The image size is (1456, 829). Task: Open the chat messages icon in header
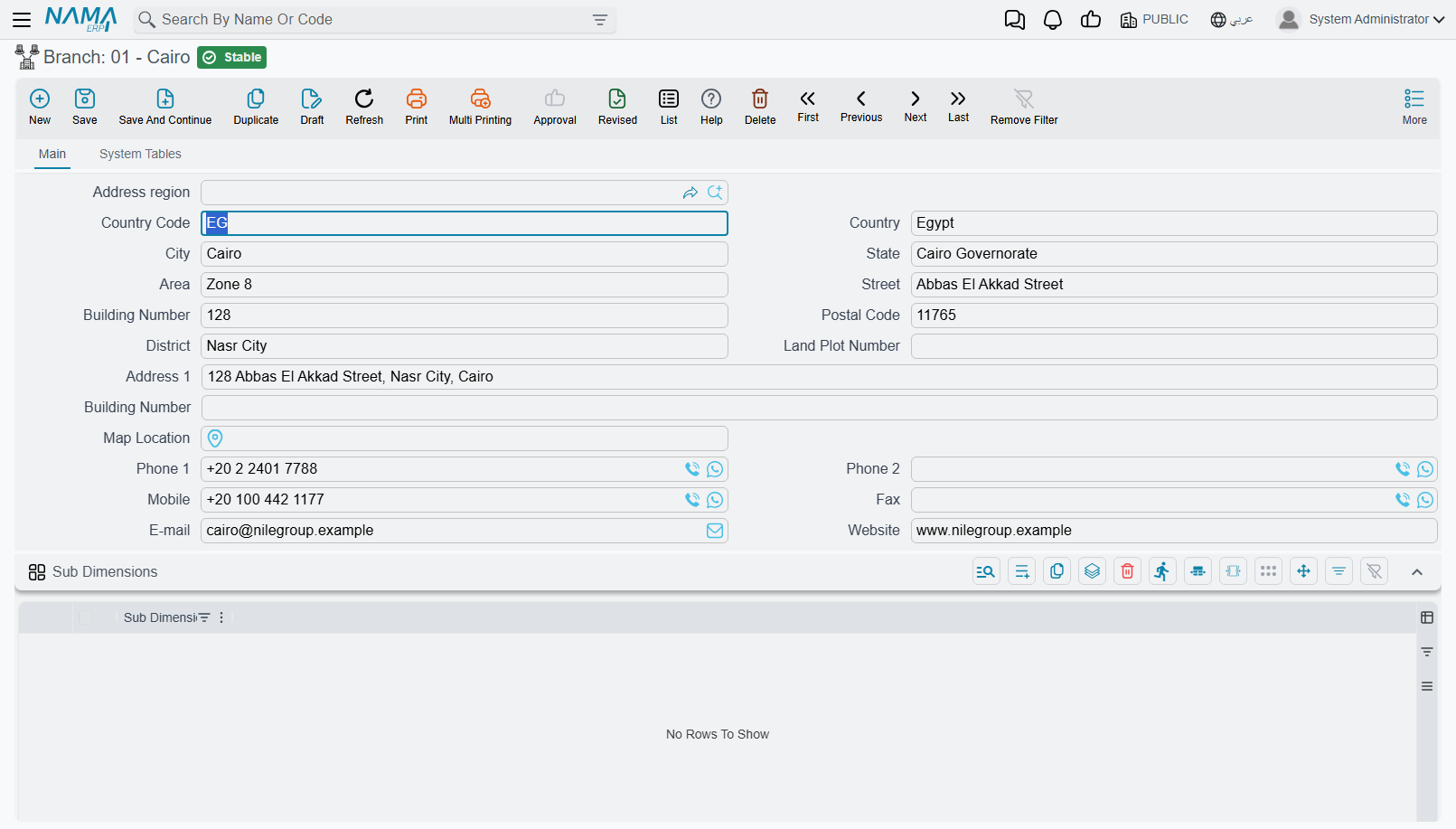(x=1015, y=20)
